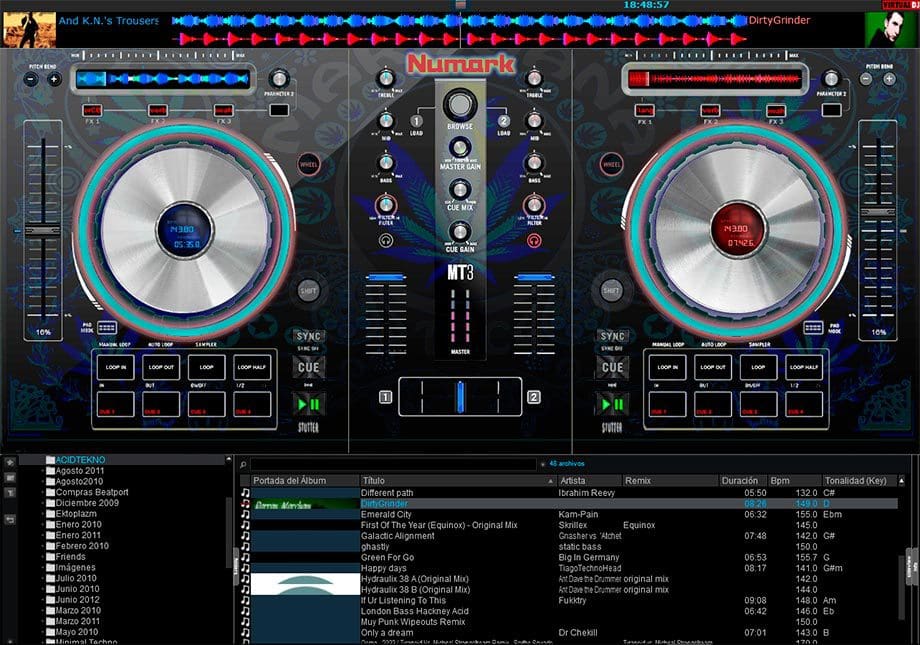Toggle right deck SHIFT button
This screenshot has height=645, width=920.
point(611,291)
